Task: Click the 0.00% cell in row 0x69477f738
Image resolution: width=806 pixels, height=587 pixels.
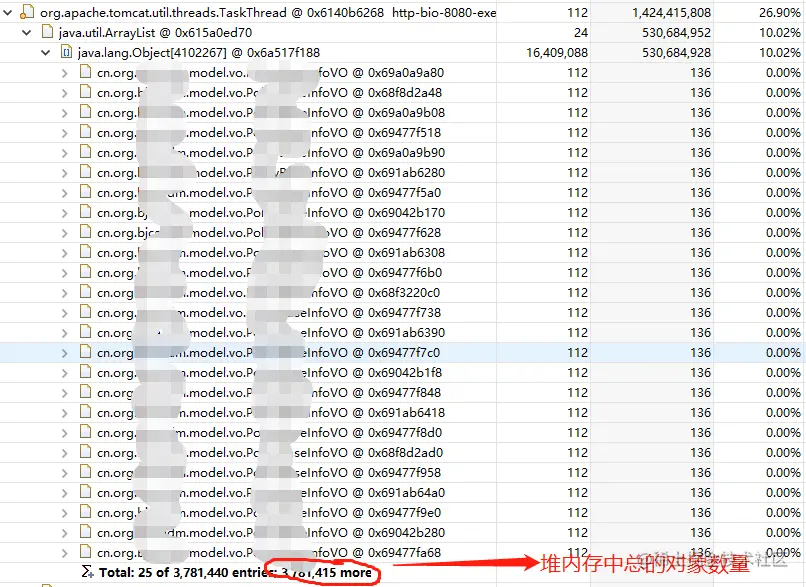Action: coord(783,313)
